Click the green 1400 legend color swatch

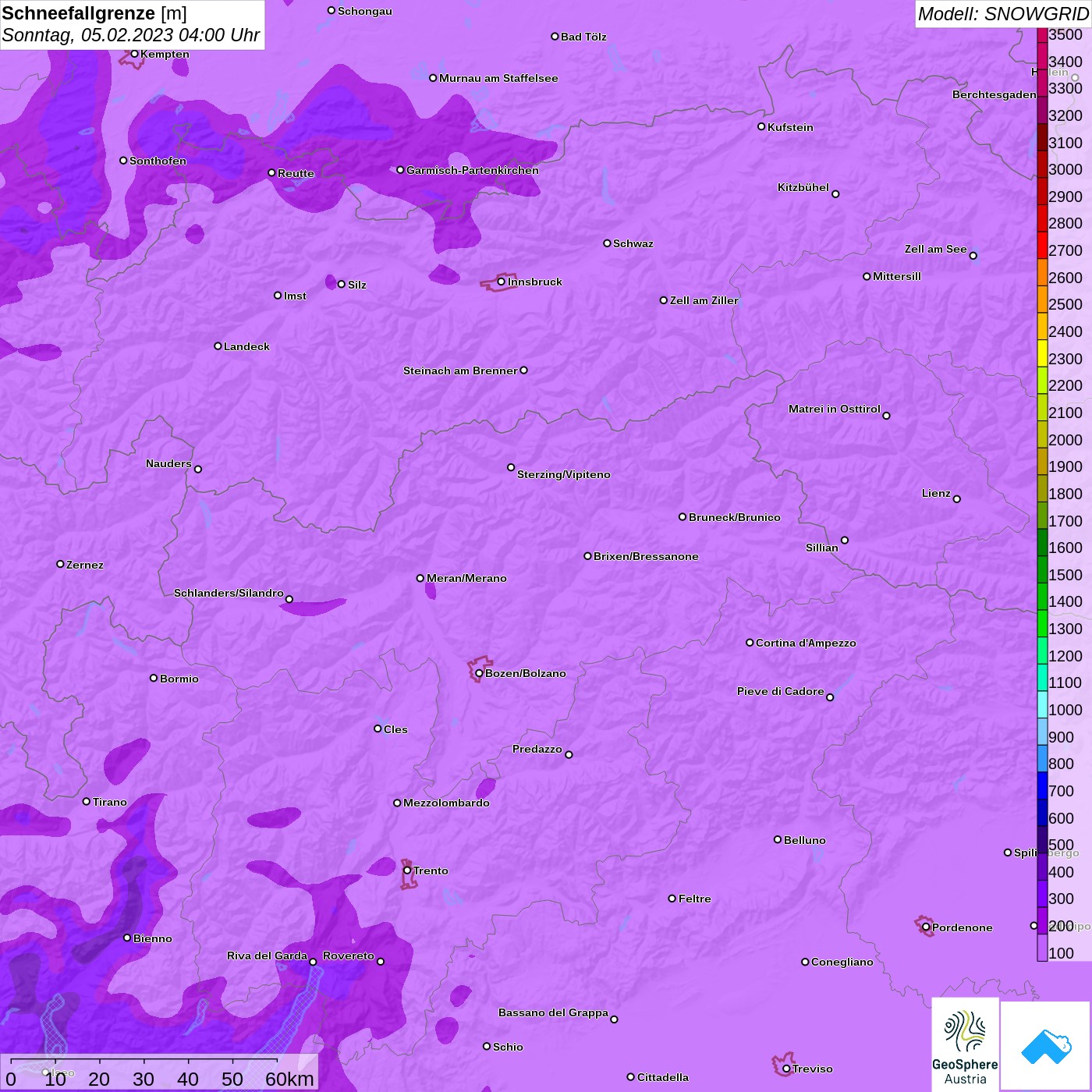(1042, 596)
